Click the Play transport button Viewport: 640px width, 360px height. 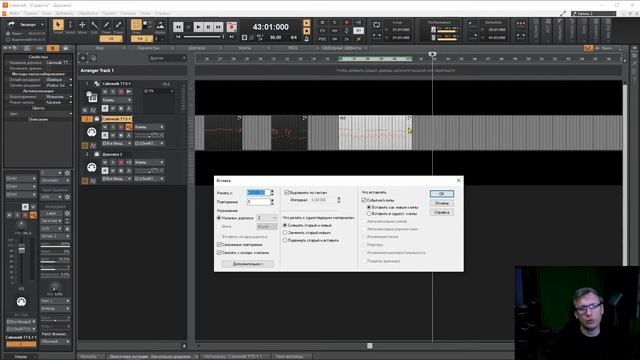tap(198, 27)
